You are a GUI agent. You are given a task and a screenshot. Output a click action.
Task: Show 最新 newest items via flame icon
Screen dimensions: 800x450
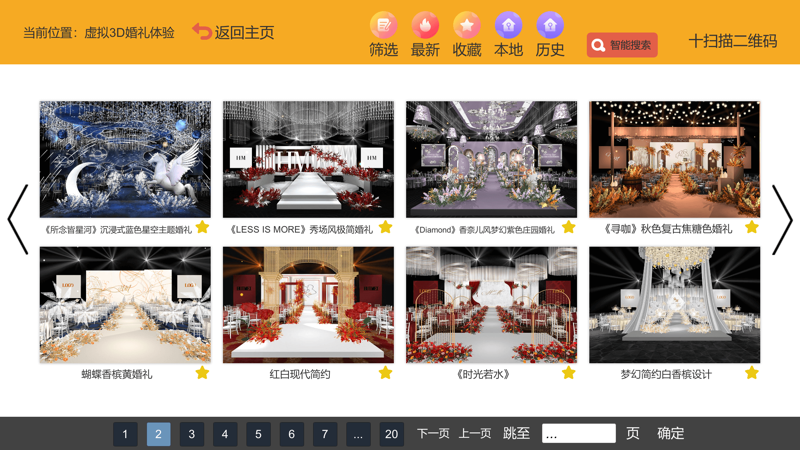coord(425,25)
